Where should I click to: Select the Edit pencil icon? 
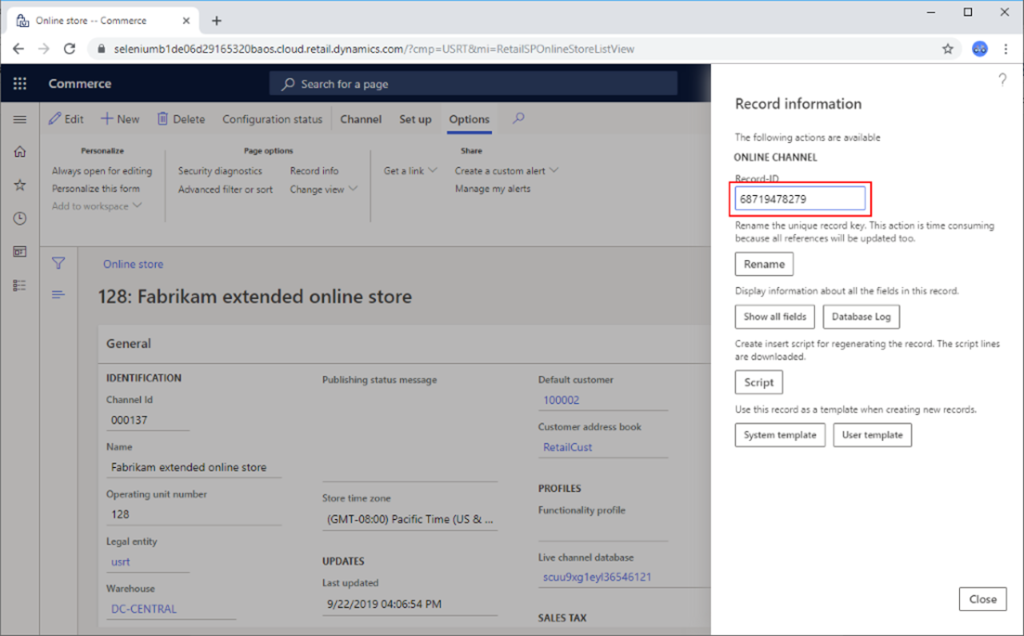55,118
